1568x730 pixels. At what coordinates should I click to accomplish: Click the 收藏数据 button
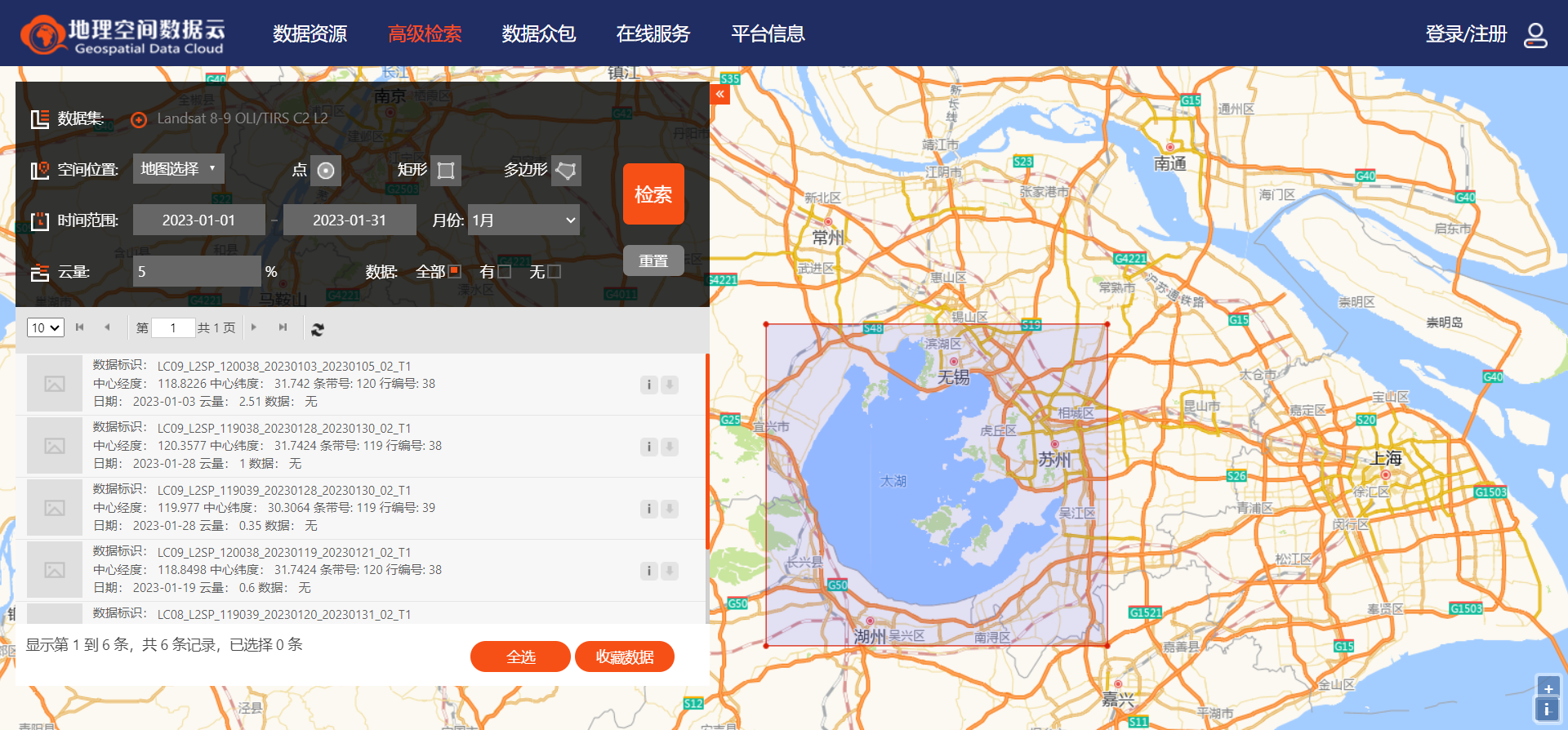click(625, 657)
